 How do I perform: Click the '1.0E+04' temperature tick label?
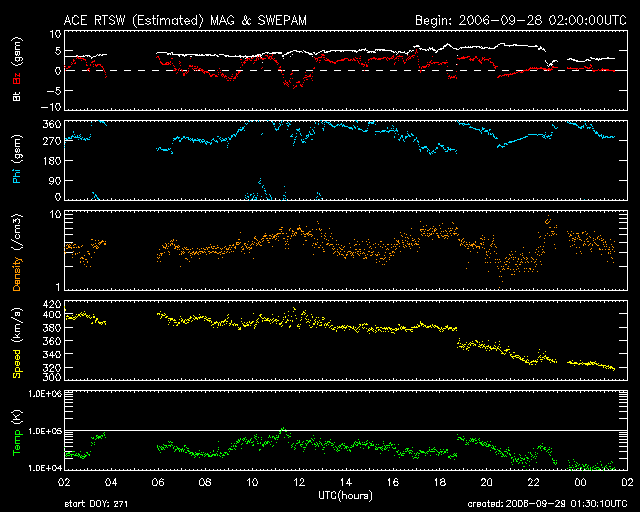(x=45, y=467)
